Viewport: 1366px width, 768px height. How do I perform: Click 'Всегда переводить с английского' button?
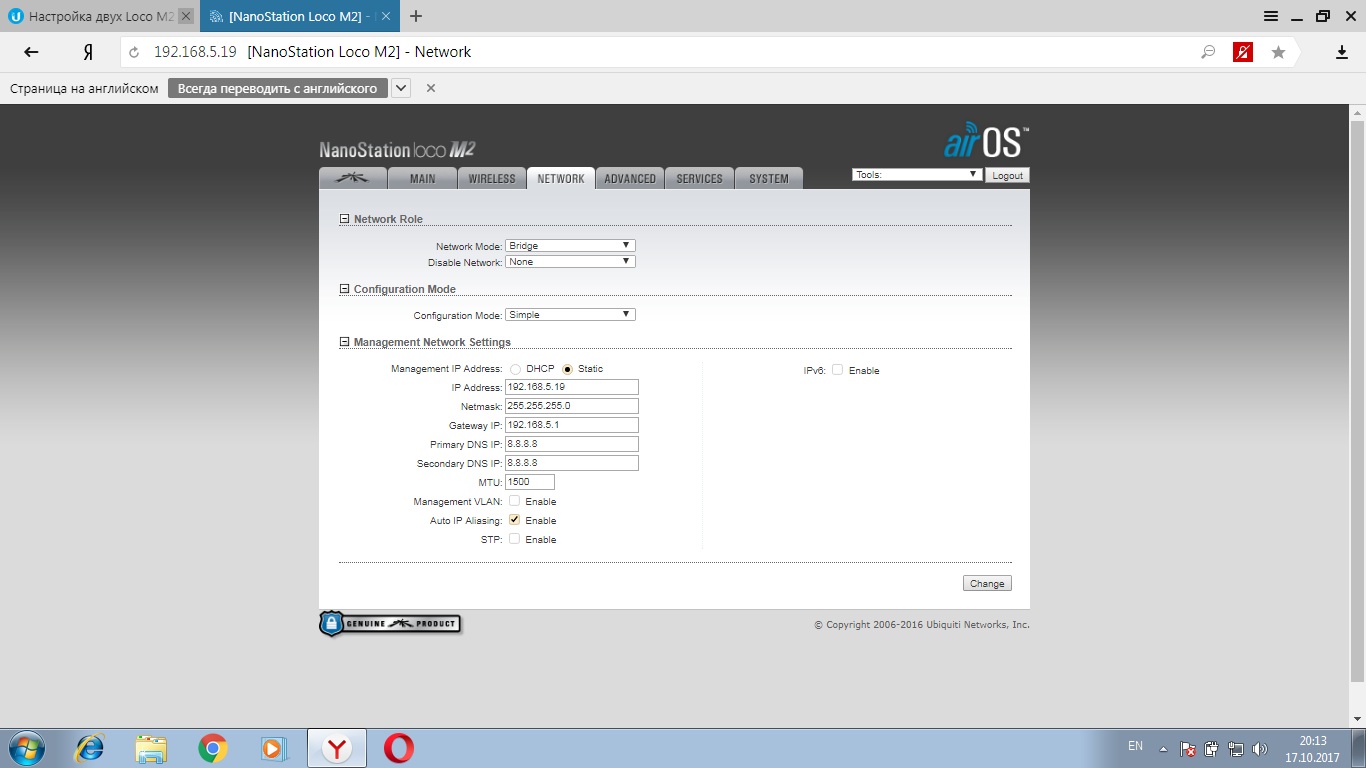coord(277,88)
